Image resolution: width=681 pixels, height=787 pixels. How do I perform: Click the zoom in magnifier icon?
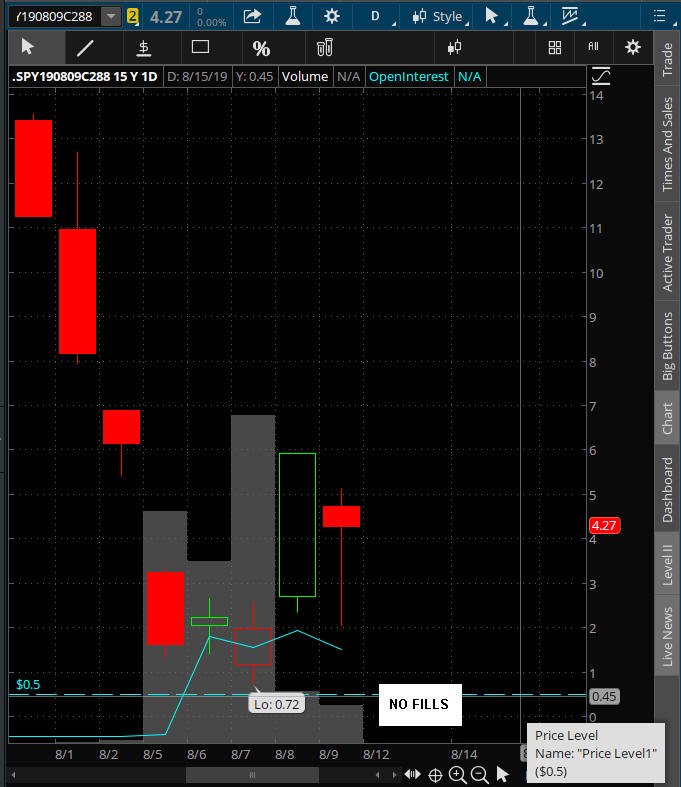click(x=457, y=774)
